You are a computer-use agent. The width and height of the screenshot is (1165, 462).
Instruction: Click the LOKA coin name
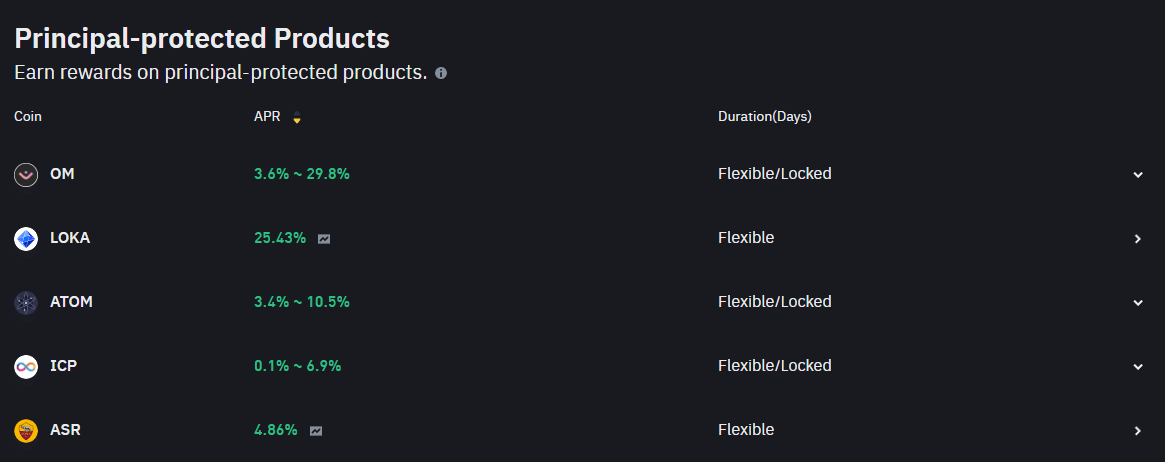[70, 238]
